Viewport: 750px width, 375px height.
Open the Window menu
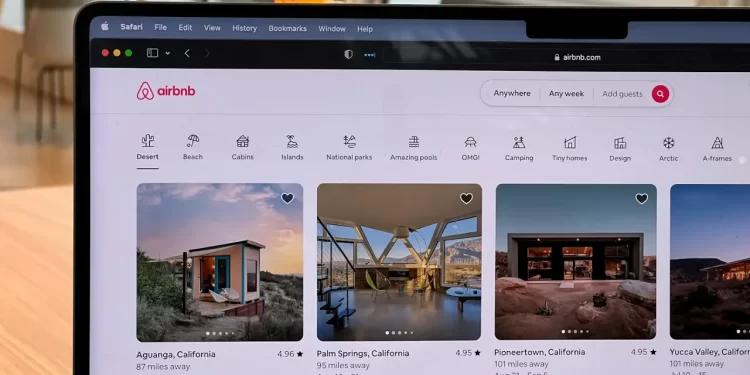point(332,29)
